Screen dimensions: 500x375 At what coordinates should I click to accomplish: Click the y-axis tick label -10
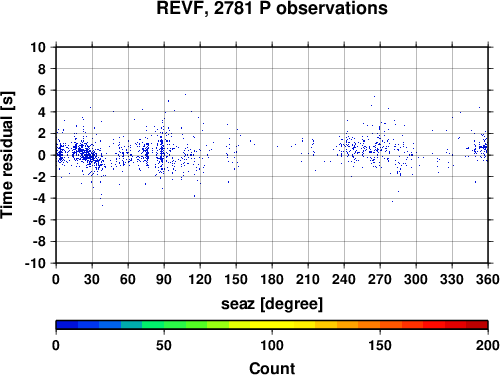[x=35, y=263]
